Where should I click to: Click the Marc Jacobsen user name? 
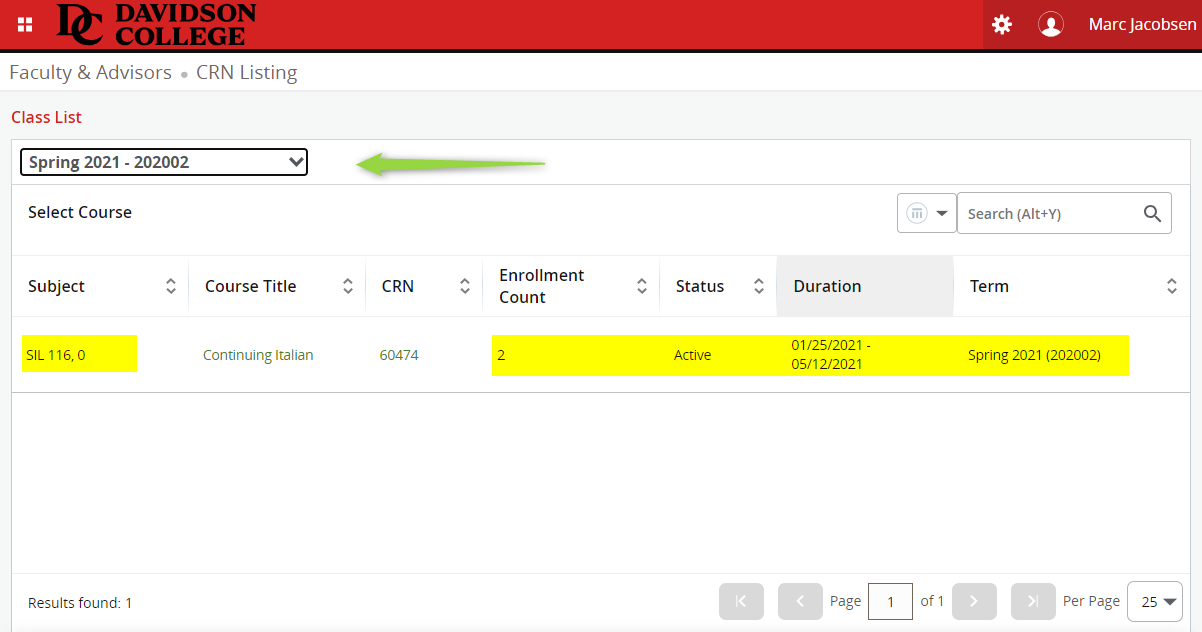pyautogui.click(x=1142, y=24)
